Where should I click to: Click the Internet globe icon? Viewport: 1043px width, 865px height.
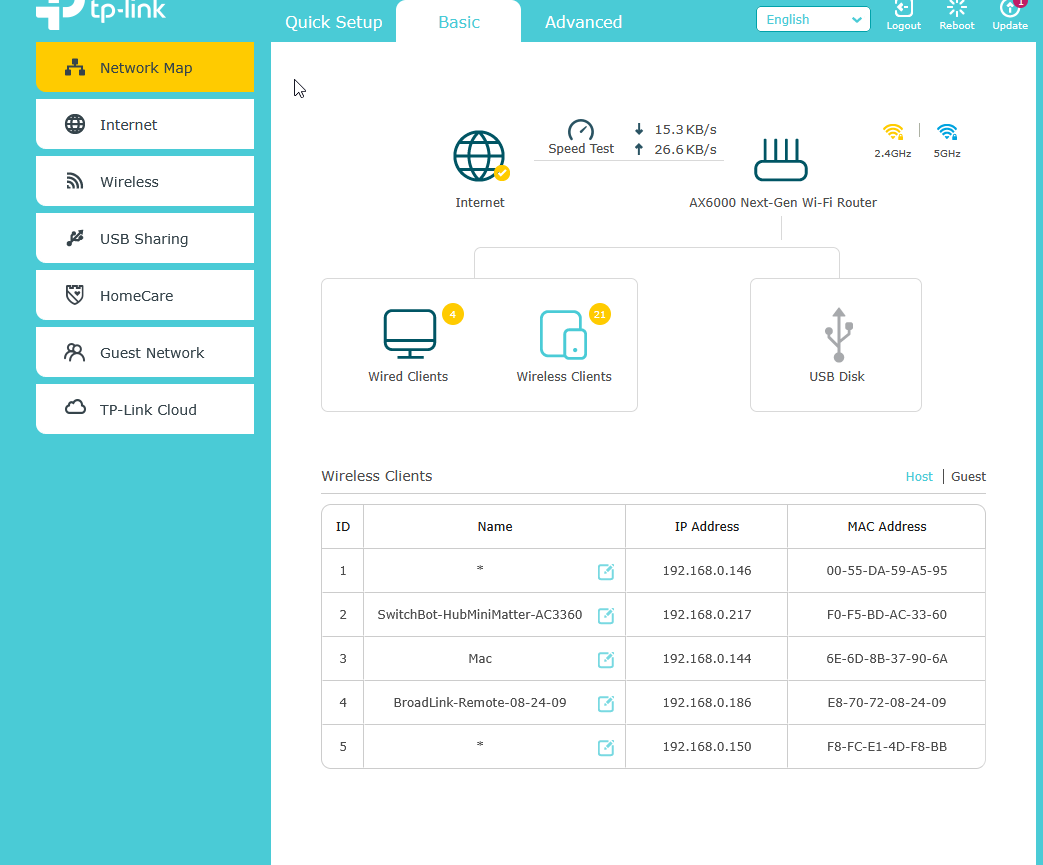pos(480,157)
